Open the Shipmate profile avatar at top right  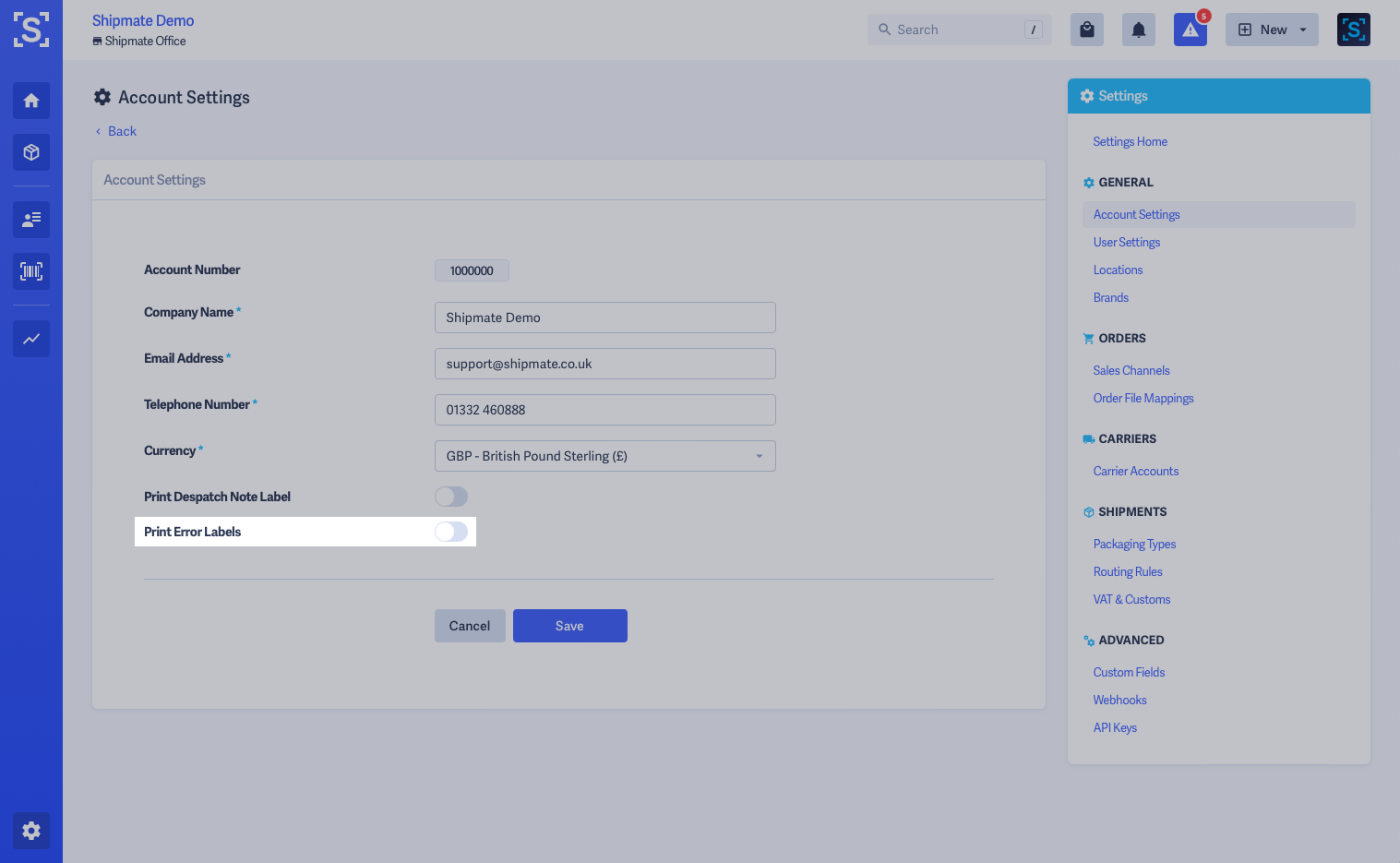(1354, 30)
